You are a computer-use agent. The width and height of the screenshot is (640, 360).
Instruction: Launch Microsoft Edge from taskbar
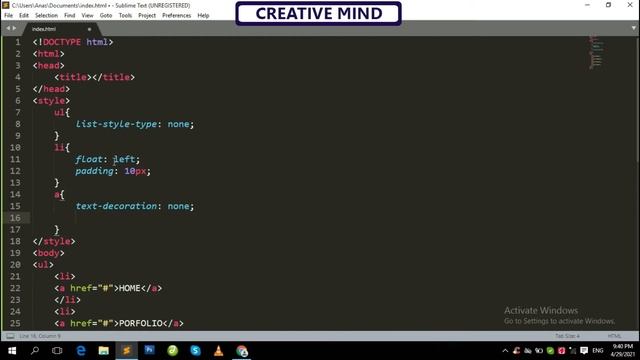click(x=81, y=351)
